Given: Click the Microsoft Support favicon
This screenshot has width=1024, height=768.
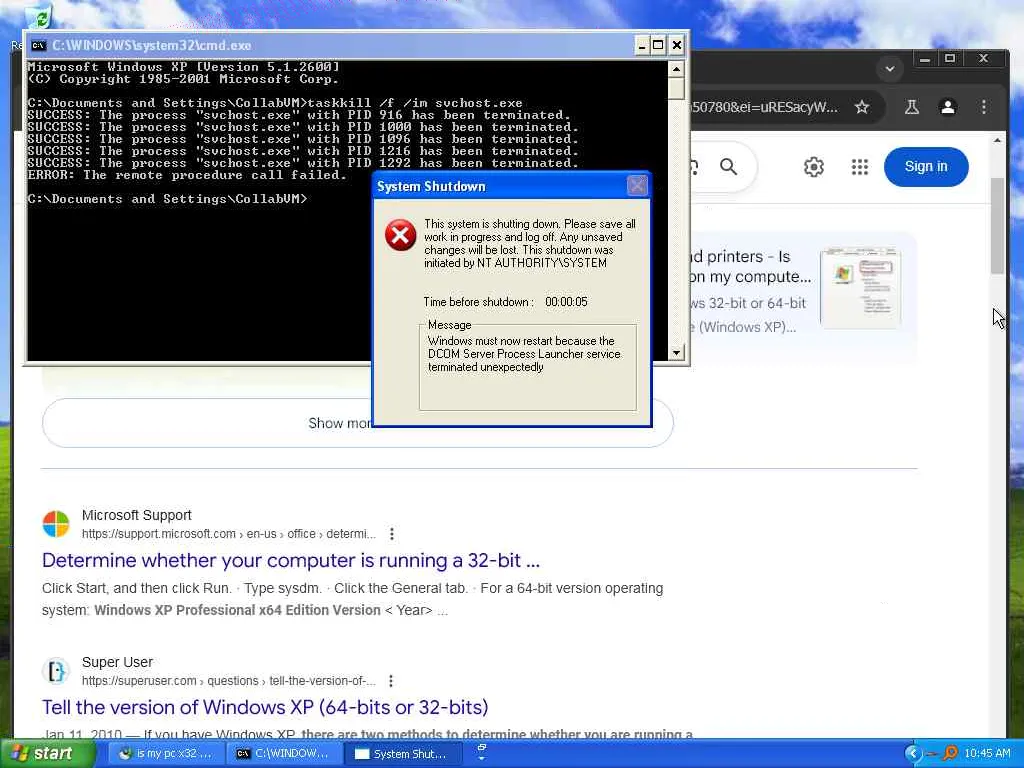Looking at the screenshot, I should pos(56,524).
